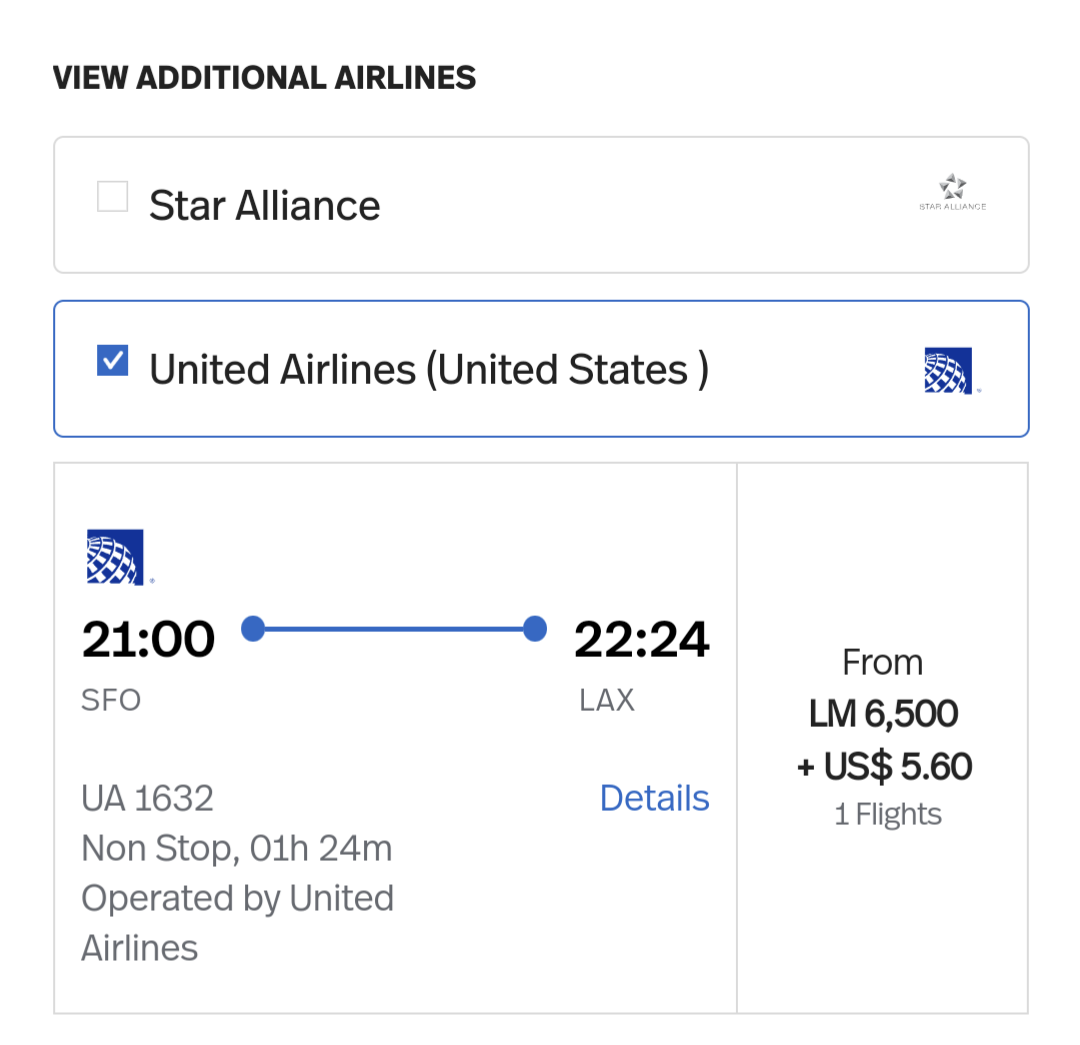The height and width of the screenshot is (1045, 1080).
Task: Click the United Airlines (United States) label
Action: [428, 370]
